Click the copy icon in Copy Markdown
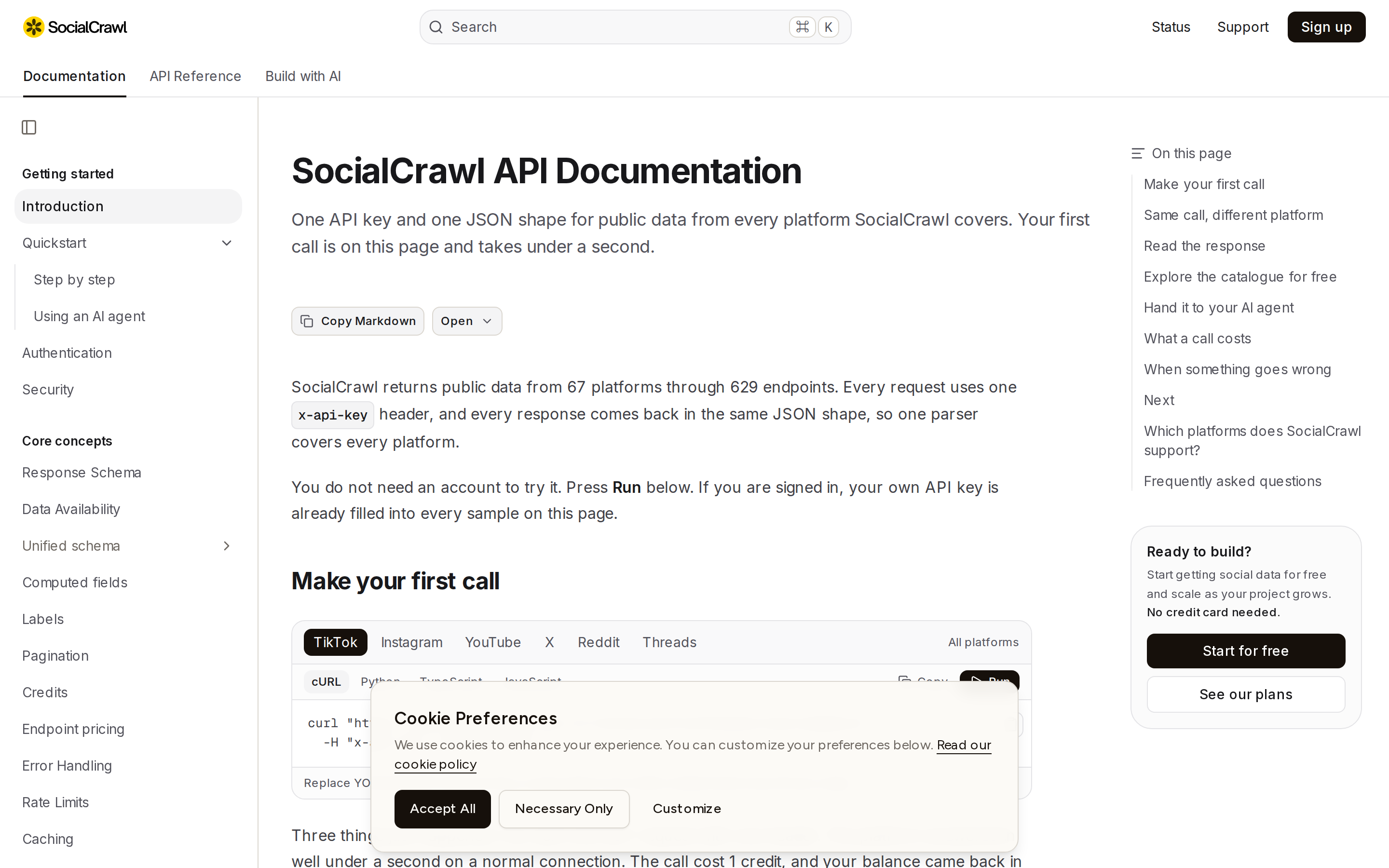Viewport: 1389px width, 868px height. (x=307, y=321)
